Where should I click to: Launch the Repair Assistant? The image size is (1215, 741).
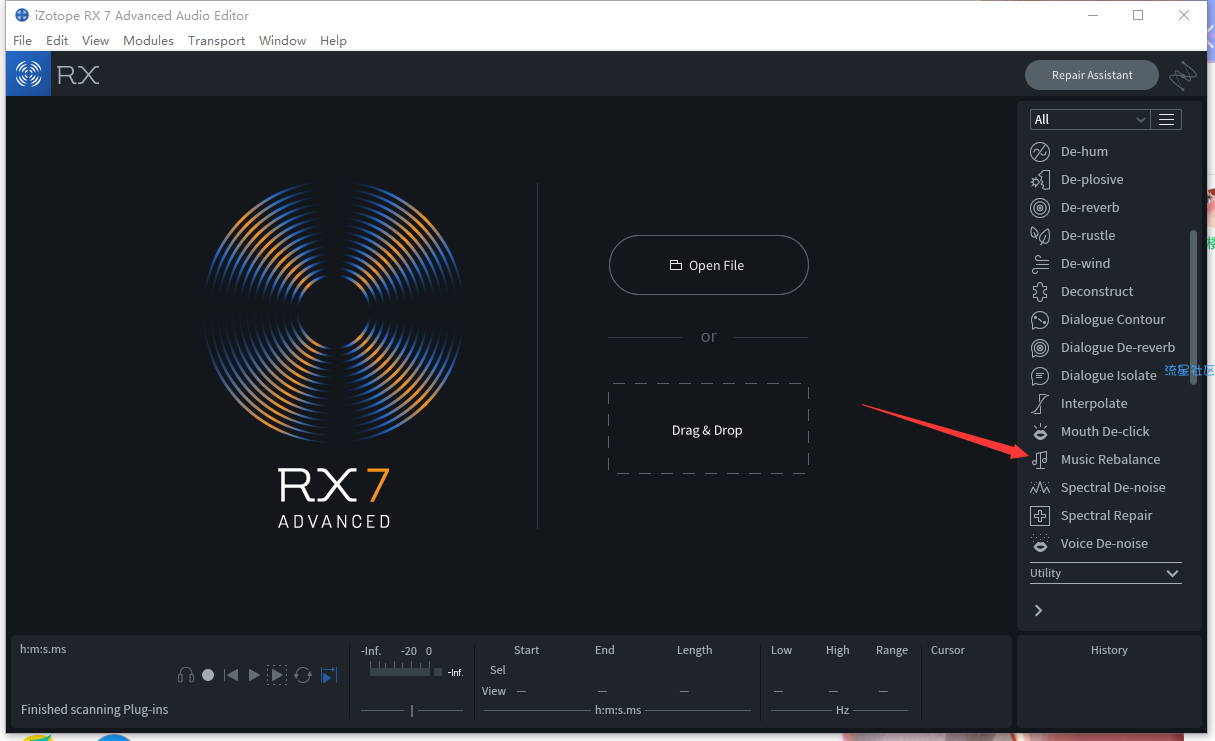pos(1092,75)
